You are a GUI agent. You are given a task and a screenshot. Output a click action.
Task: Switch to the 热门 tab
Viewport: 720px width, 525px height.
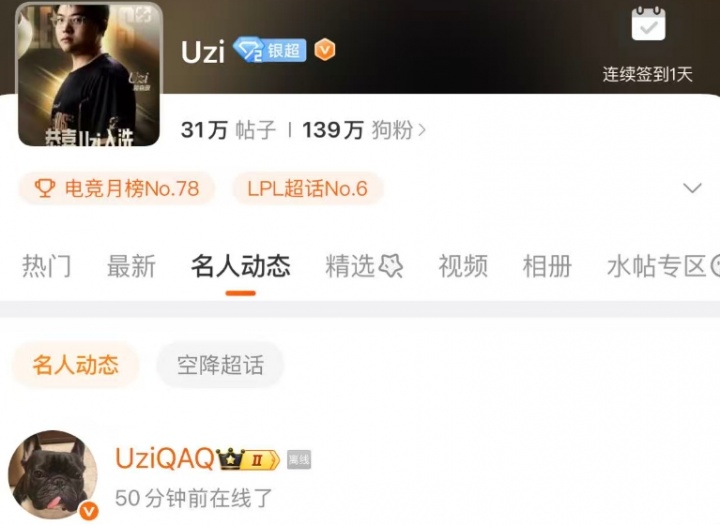(46, 266)
